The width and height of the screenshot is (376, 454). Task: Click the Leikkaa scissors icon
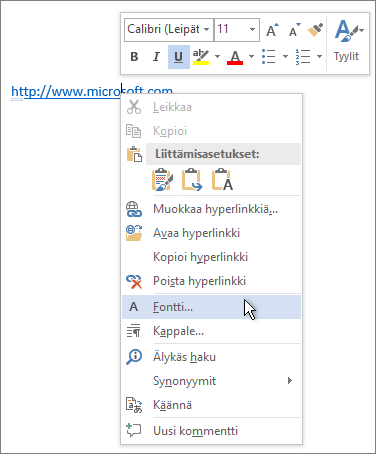click(x=134, y=107)
